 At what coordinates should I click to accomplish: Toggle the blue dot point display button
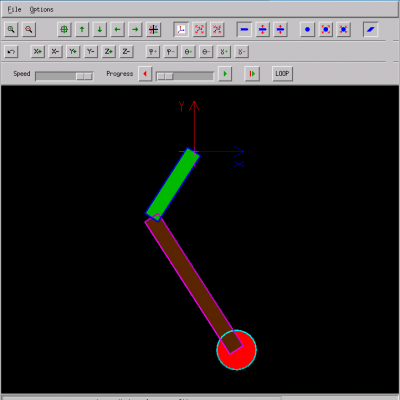pyautogui.click(x=307, y=29)
